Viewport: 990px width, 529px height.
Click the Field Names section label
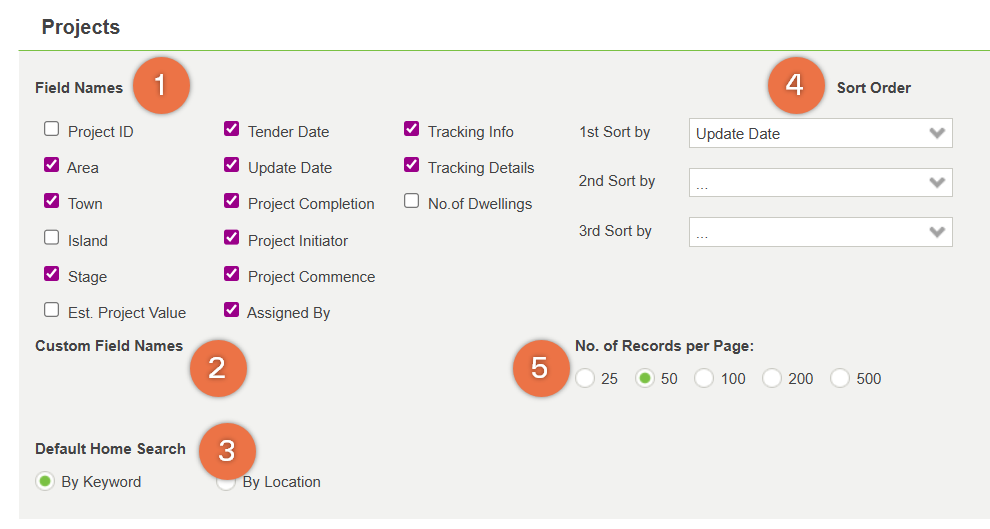click(x=79, y=88)
